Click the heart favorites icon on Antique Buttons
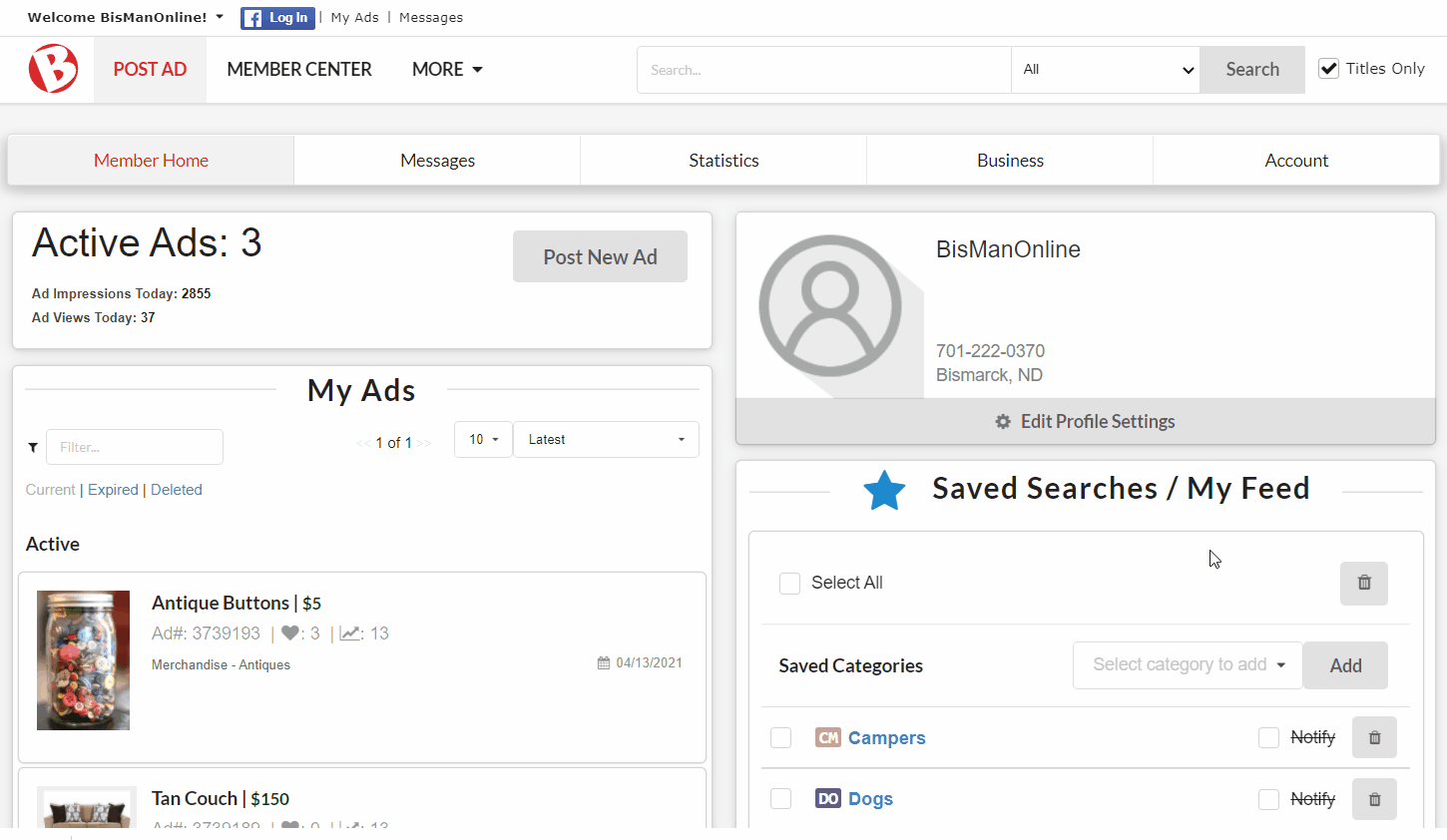The width and height of the screenshot is (1447, 840). coord(290,633)
